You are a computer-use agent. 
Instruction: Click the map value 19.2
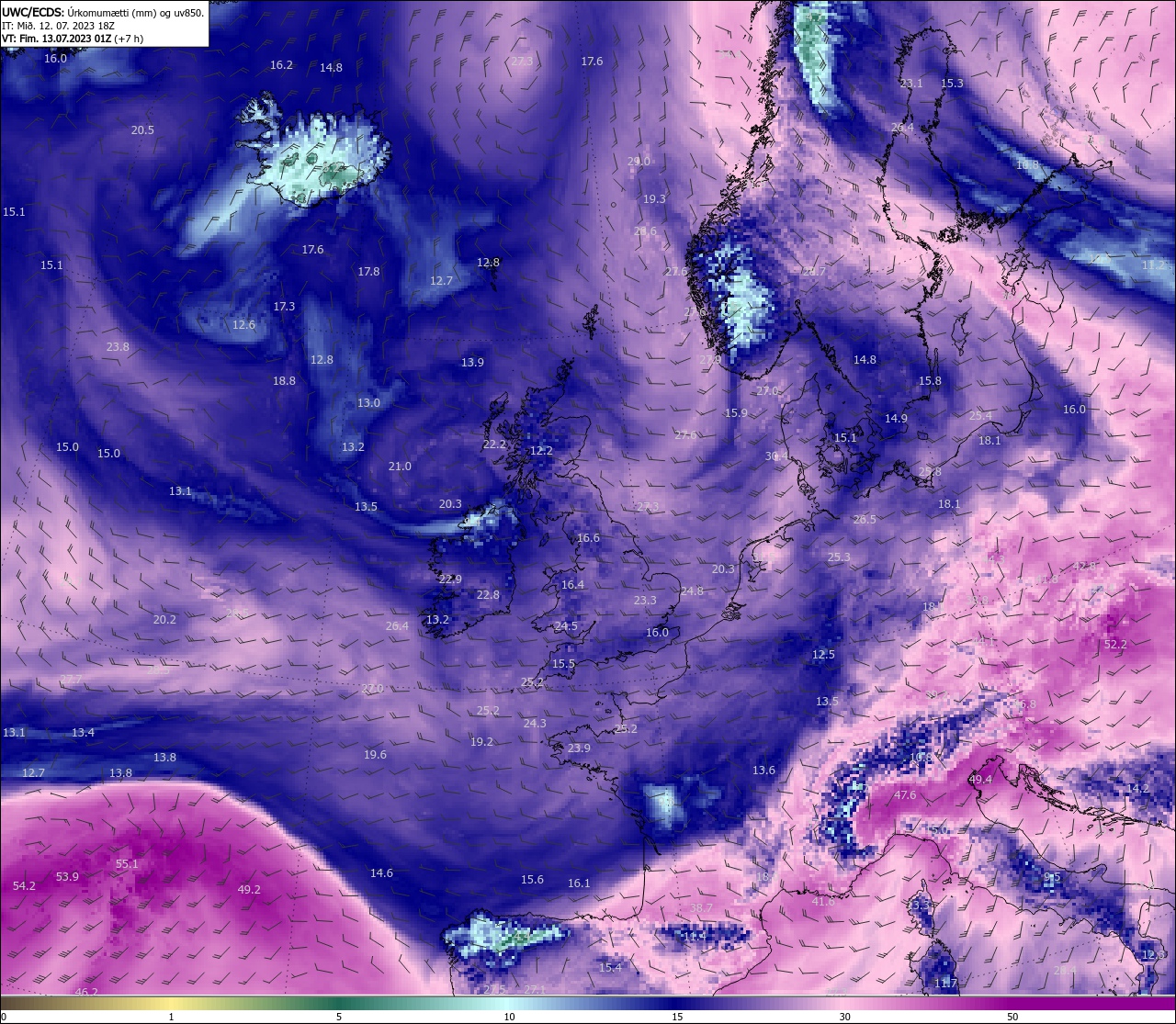tap(481, 742)
